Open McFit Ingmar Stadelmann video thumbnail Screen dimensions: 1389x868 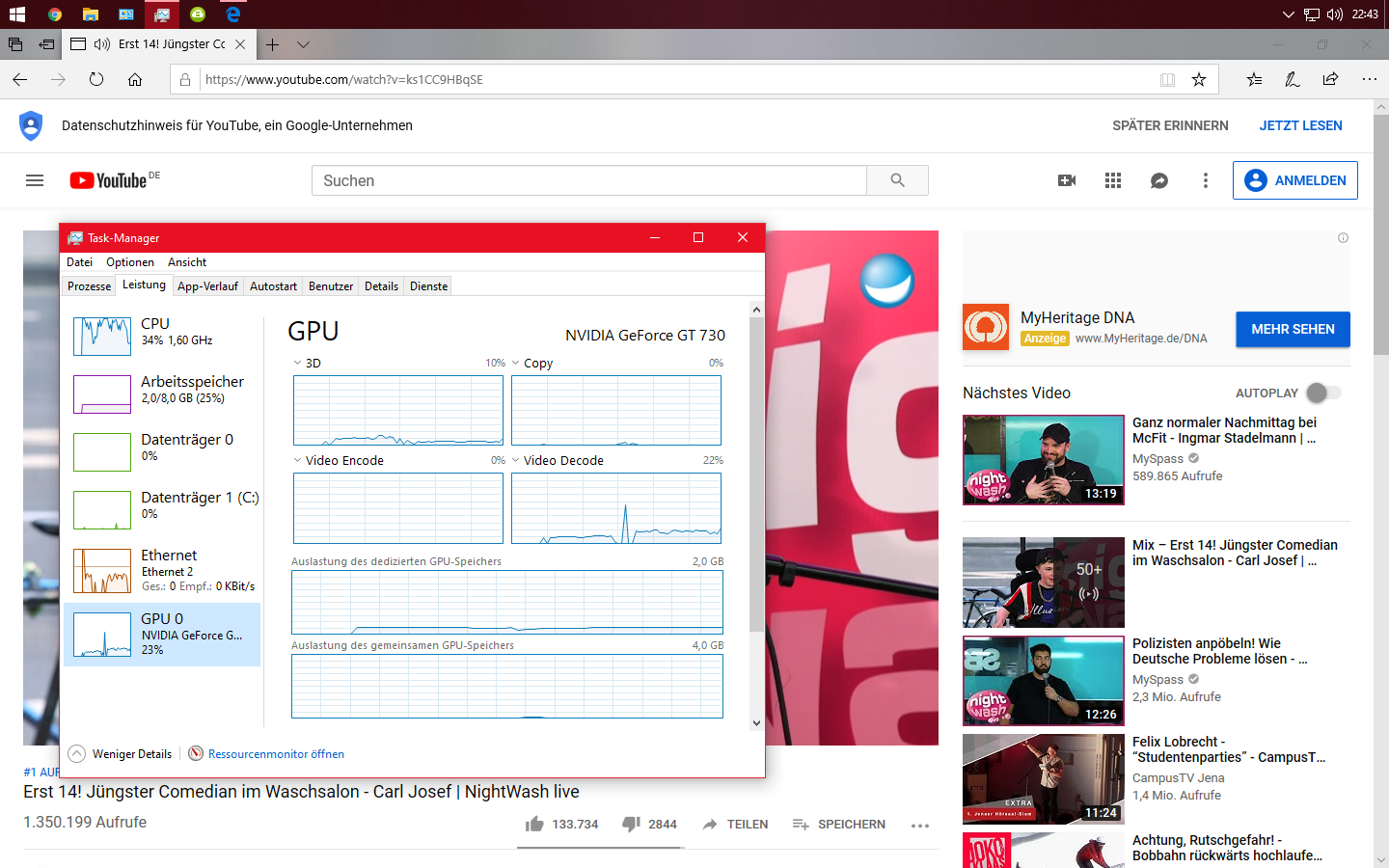(x=1044, y=460)
